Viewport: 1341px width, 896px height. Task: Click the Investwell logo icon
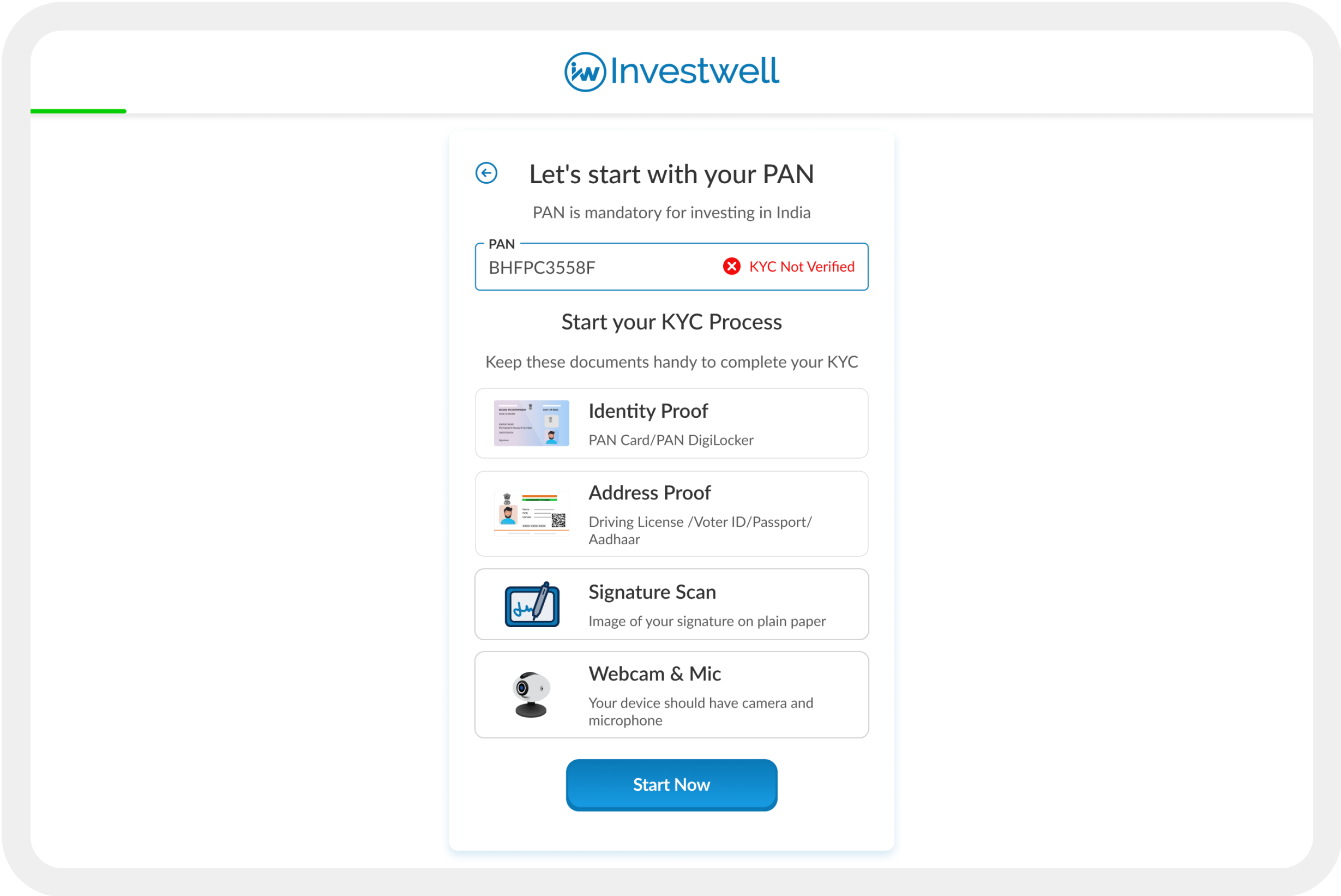pos(585,72)
